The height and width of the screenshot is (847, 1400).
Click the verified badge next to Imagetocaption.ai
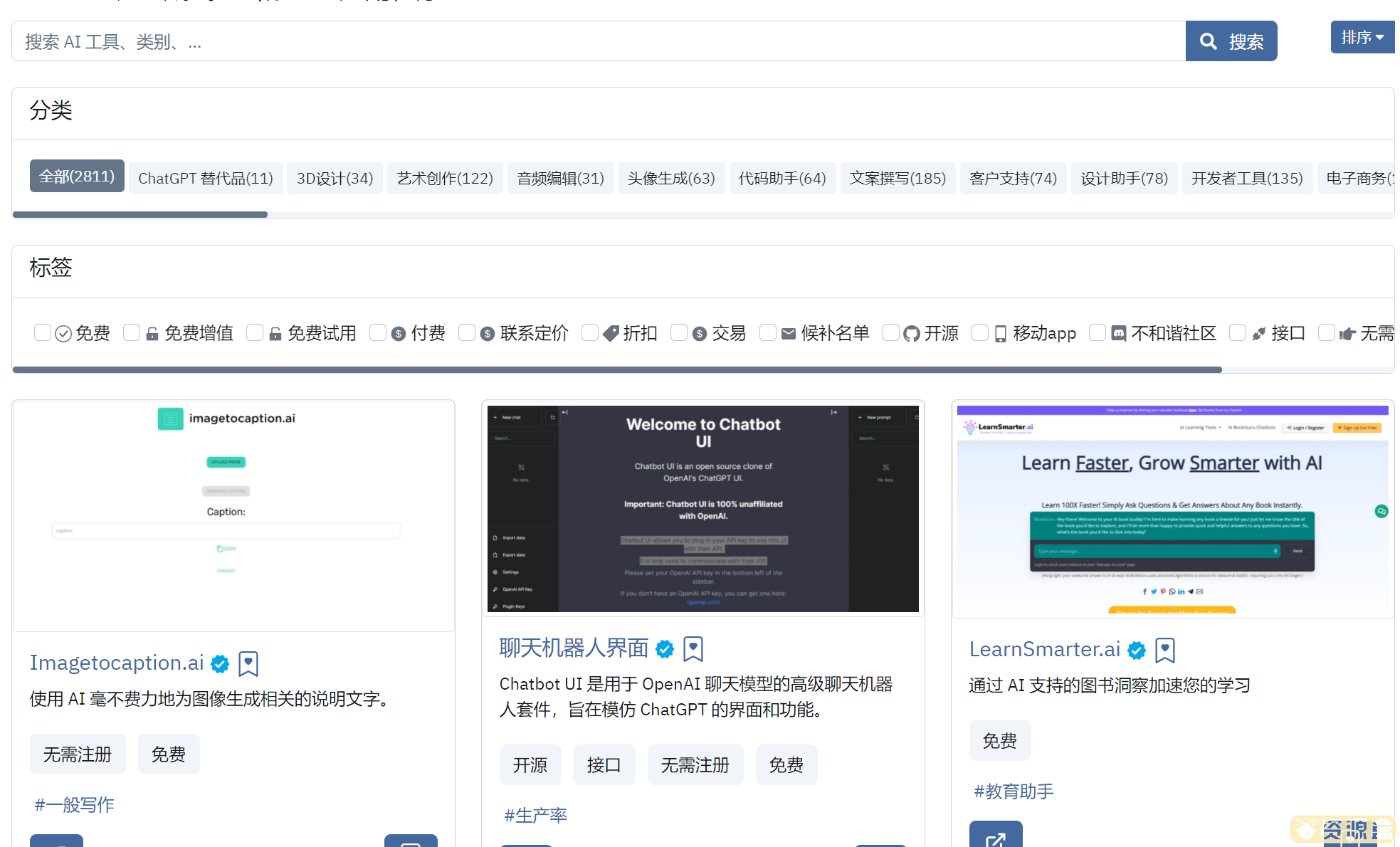tap(221, 664)
